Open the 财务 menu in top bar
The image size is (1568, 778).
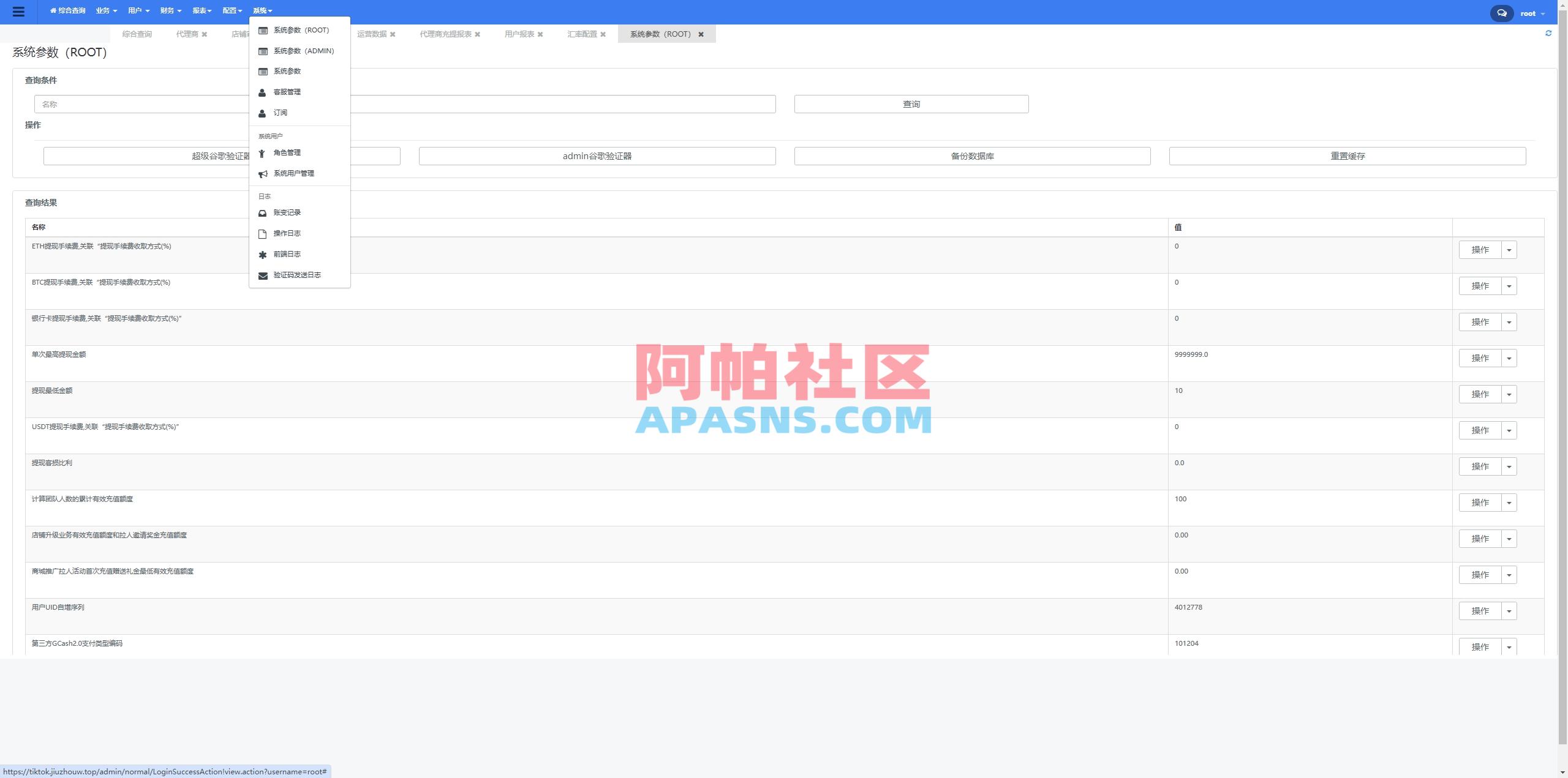tap(170, 10)
